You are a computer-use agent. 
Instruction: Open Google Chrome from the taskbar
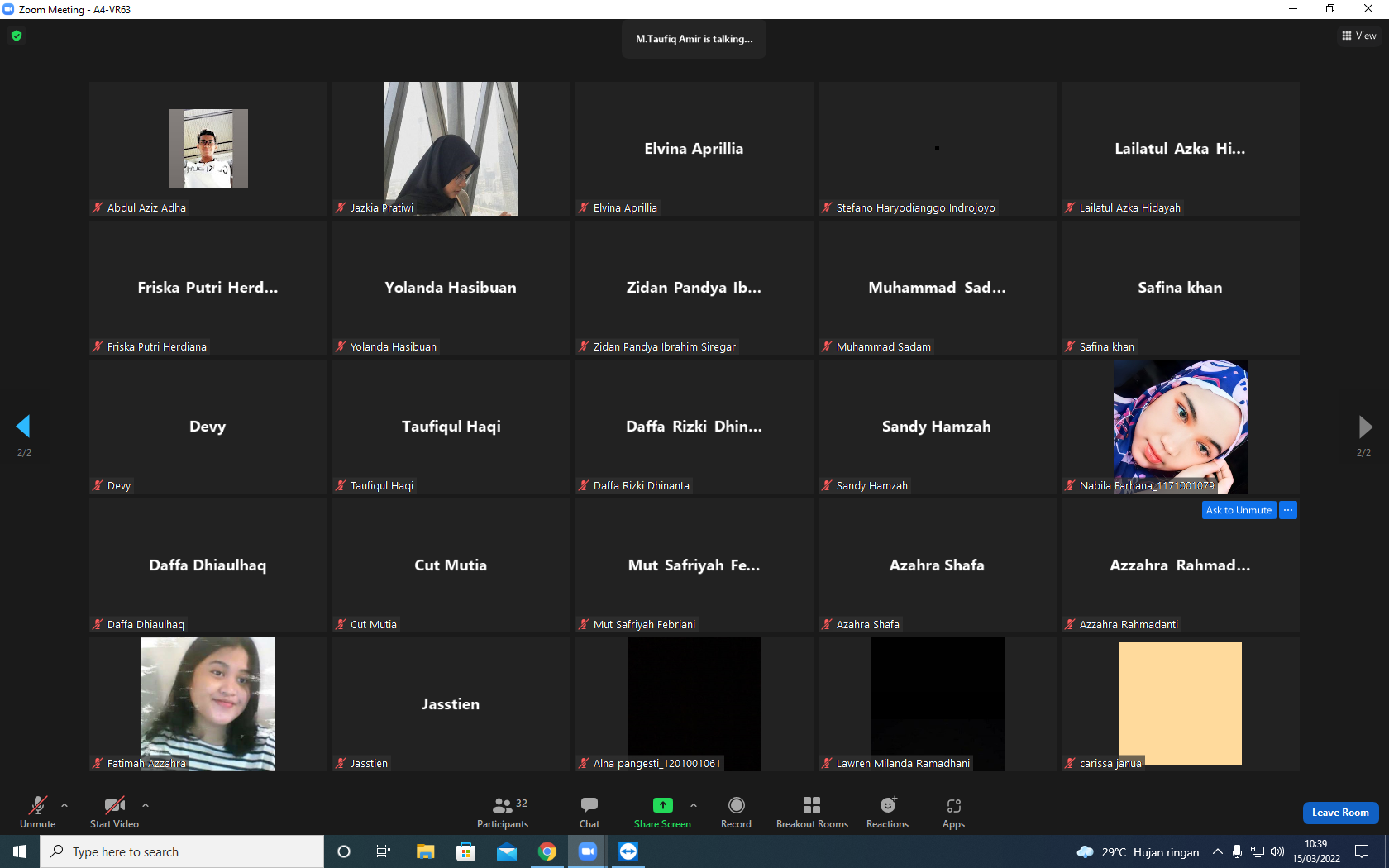coord(547,851)
